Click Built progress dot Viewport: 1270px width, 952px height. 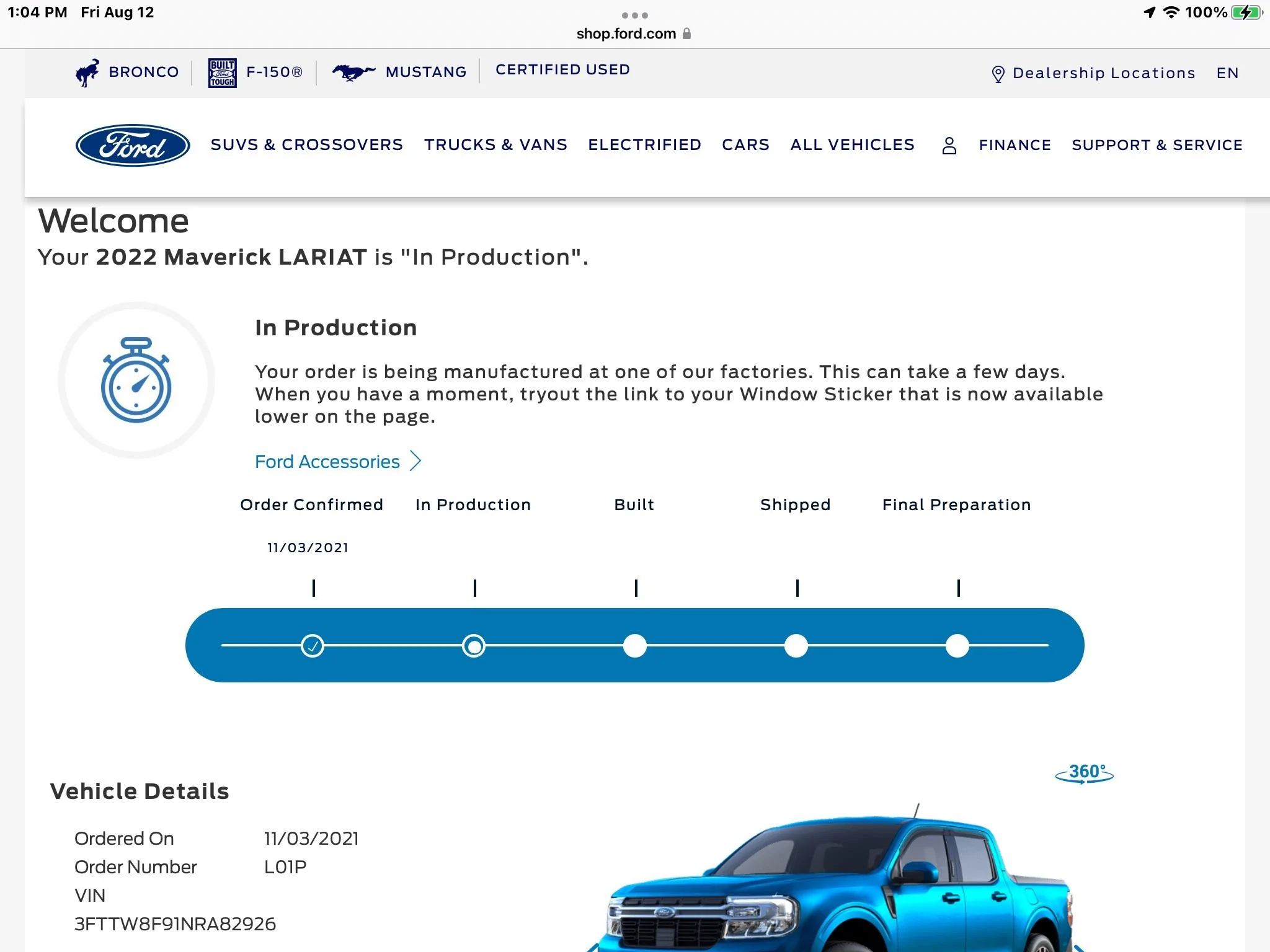coord(635,646)
